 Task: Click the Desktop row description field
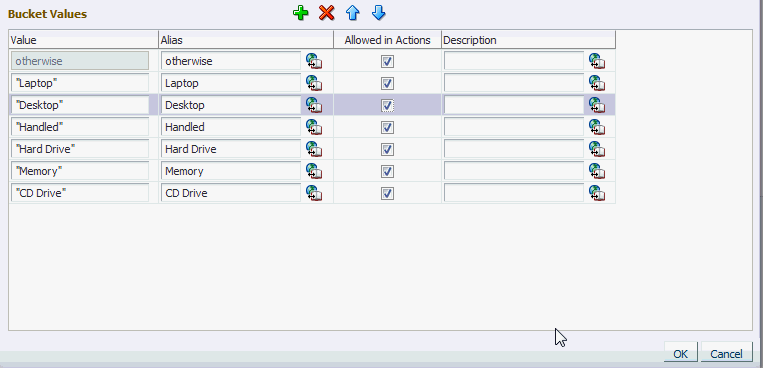[x=514, y=105]
